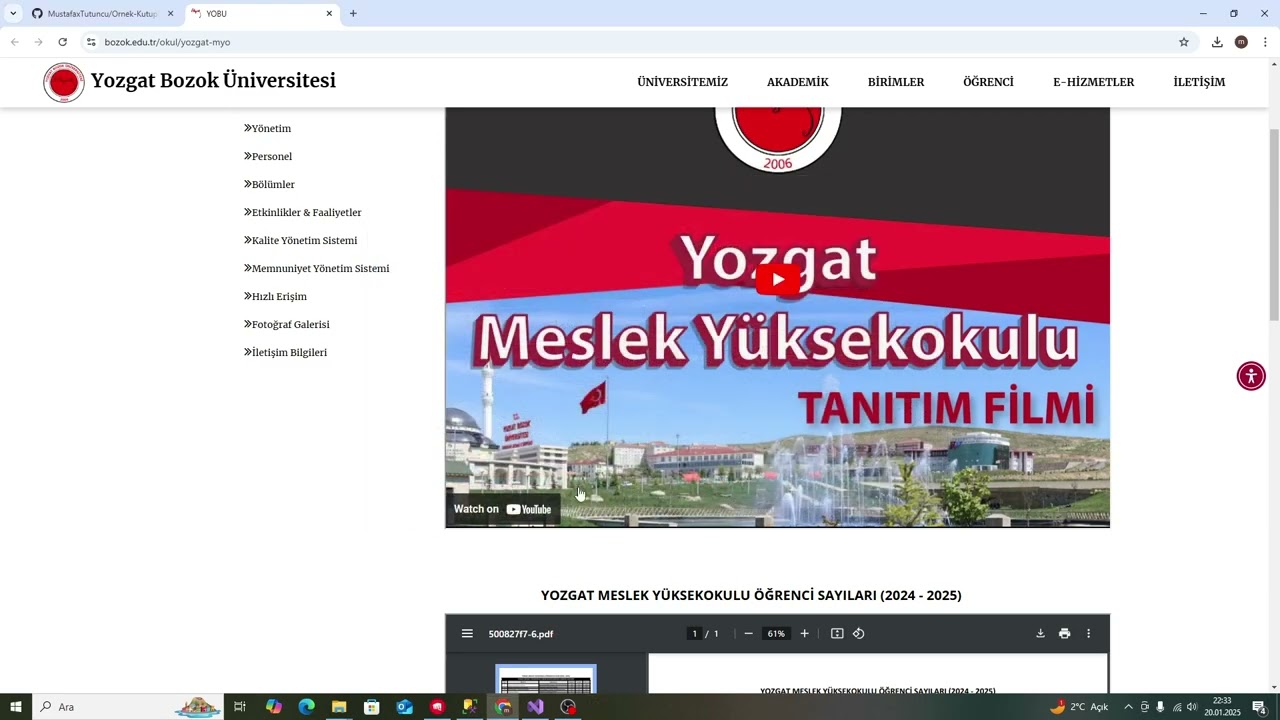
Task: Open a new browser tab
Action: click(x=353, y=13)
